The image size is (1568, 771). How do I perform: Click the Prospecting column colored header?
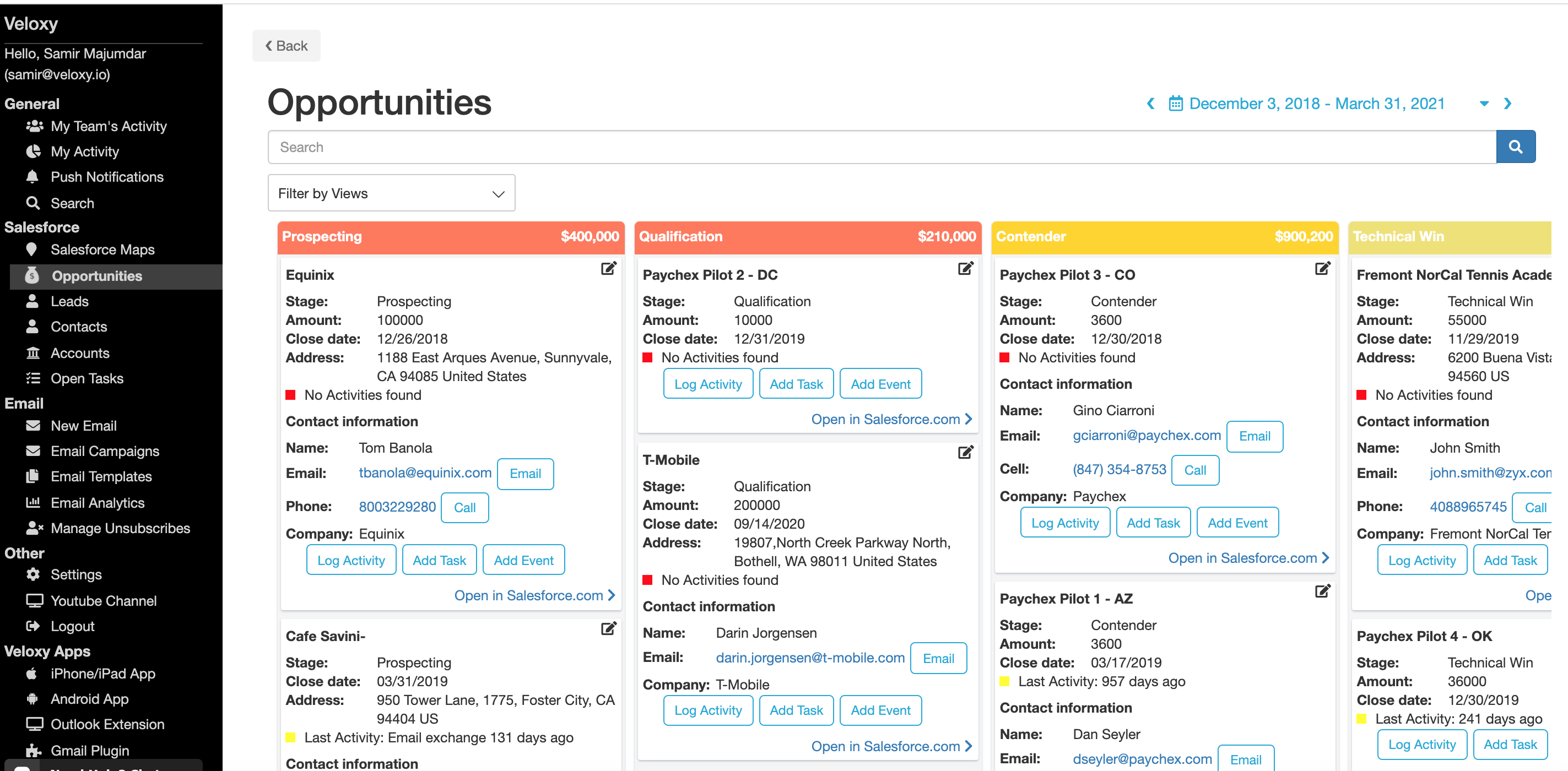(451, 237)
